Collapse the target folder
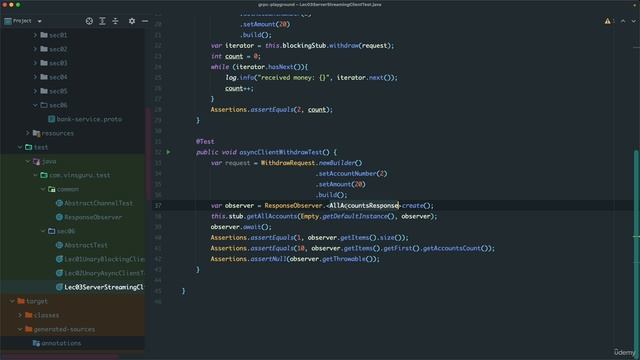Screen dimensions: 640x360 12,301
